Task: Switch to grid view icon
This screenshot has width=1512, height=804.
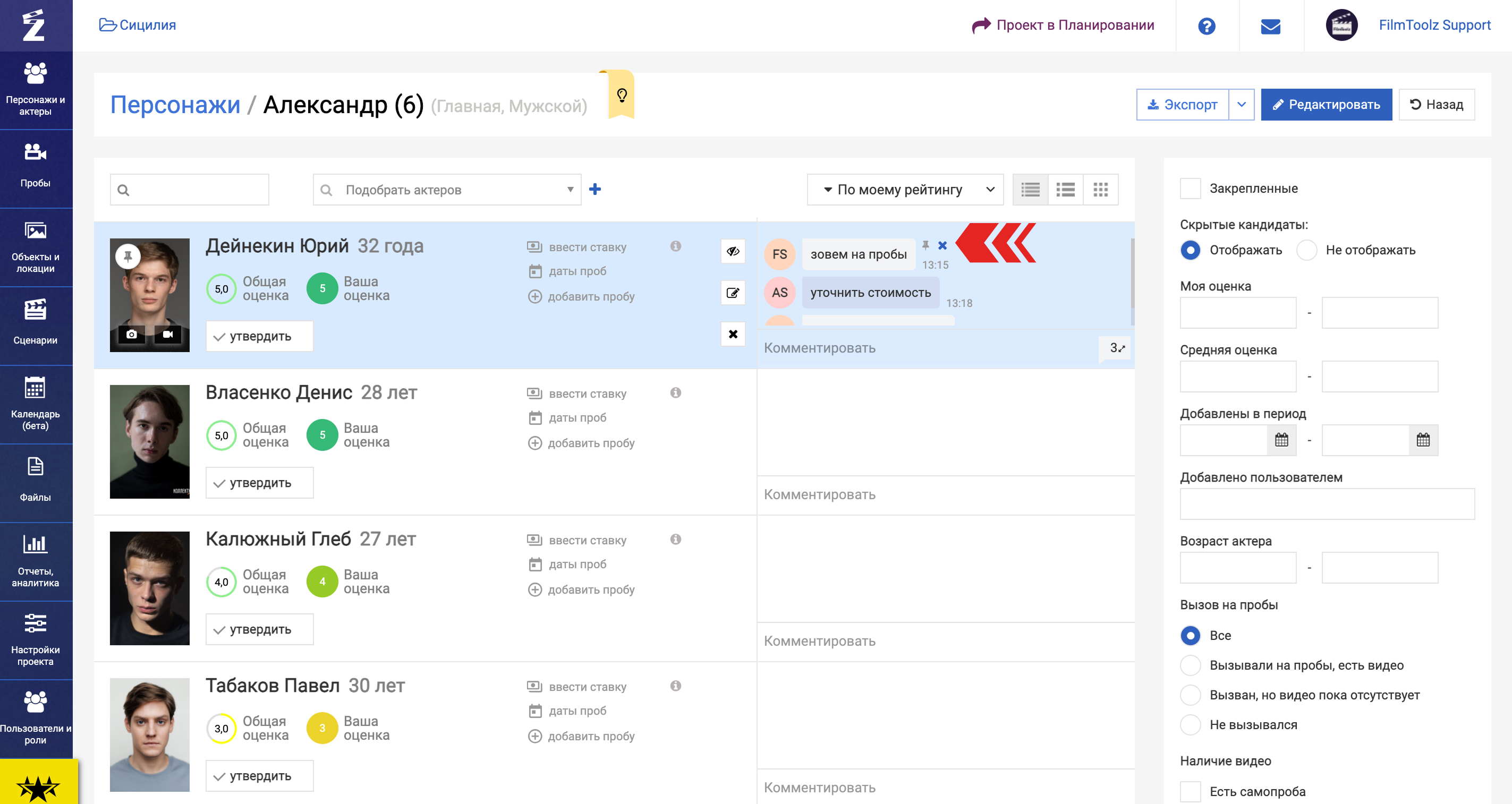Action: [x=1100, y=190]
